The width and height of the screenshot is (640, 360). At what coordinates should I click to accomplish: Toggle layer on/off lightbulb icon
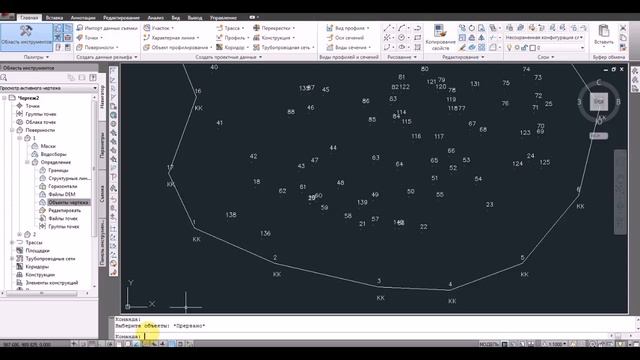[509, 48]
